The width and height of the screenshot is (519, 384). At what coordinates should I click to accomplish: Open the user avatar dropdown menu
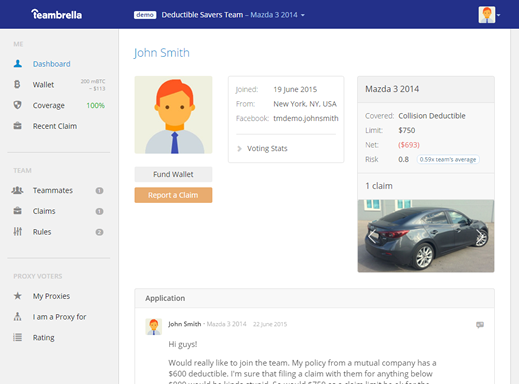coord(489,15)
